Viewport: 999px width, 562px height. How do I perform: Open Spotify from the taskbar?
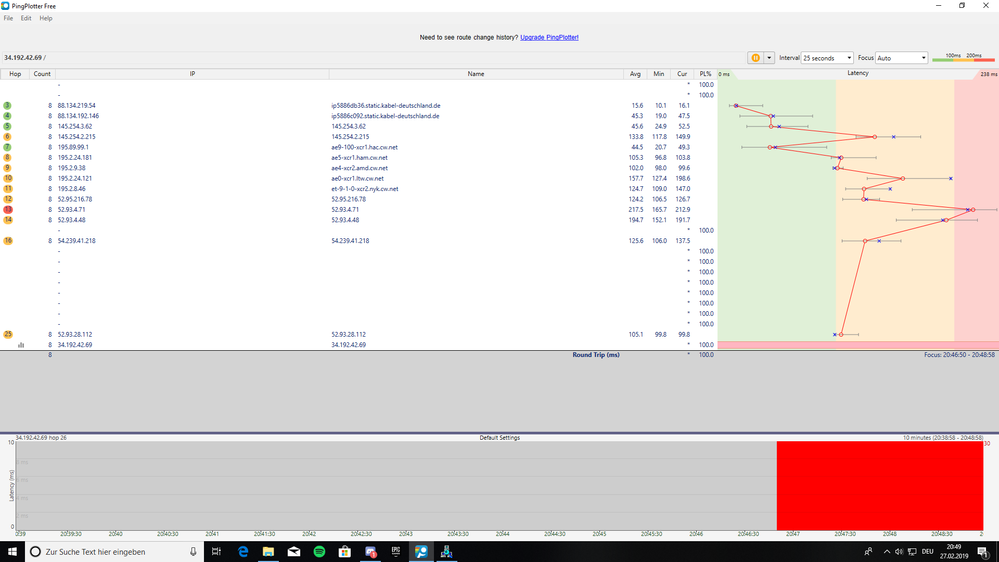pyautogui.click(x=319, y=552)
